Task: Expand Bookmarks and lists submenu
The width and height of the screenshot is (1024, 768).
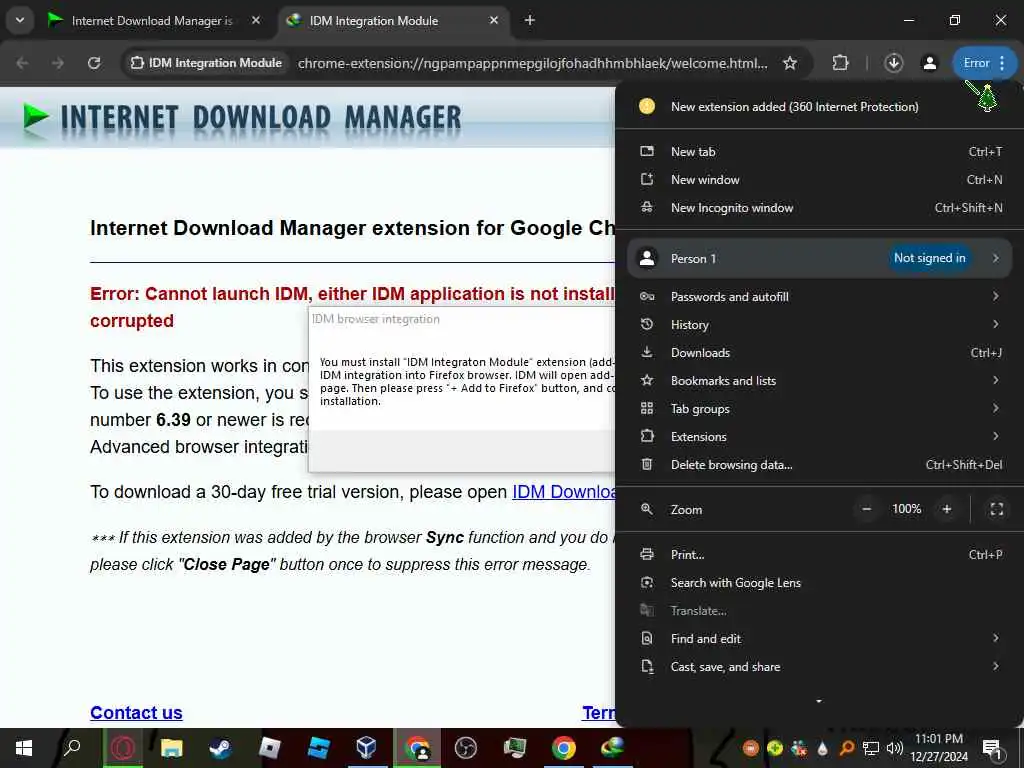Action: click(x=820, y=381)
